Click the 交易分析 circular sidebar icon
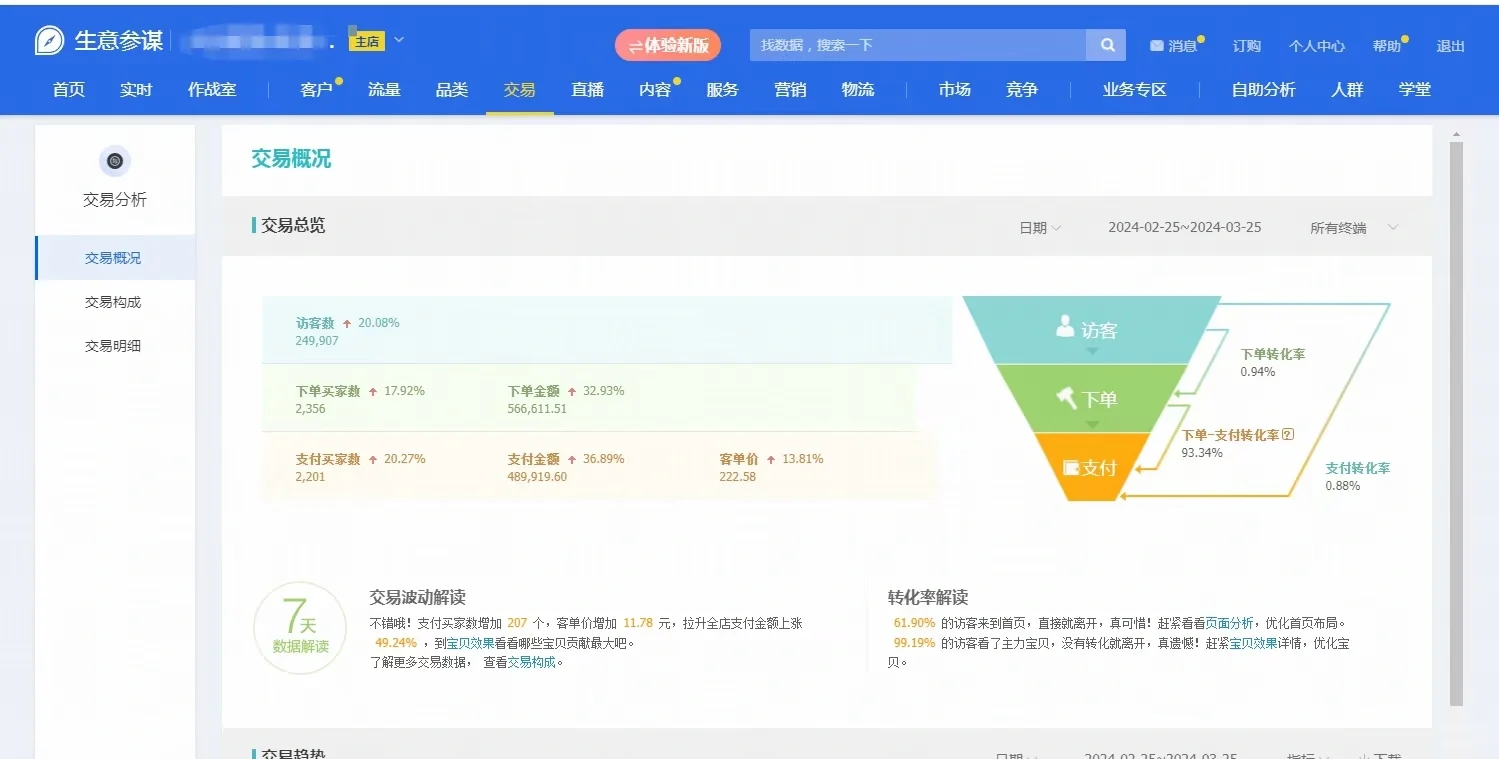 [114, 161]
